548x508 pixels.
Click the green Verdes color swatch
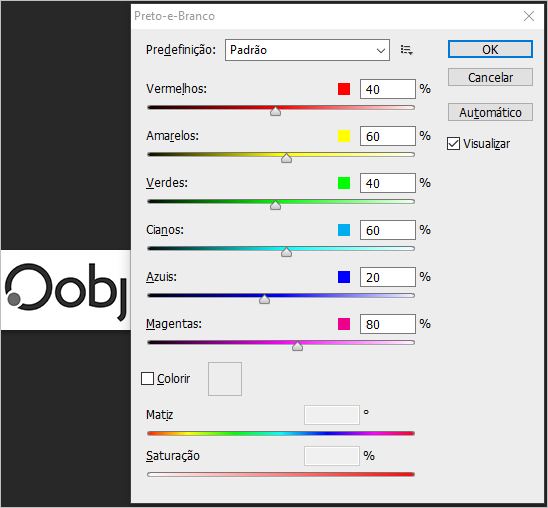[x=344, y=183]
